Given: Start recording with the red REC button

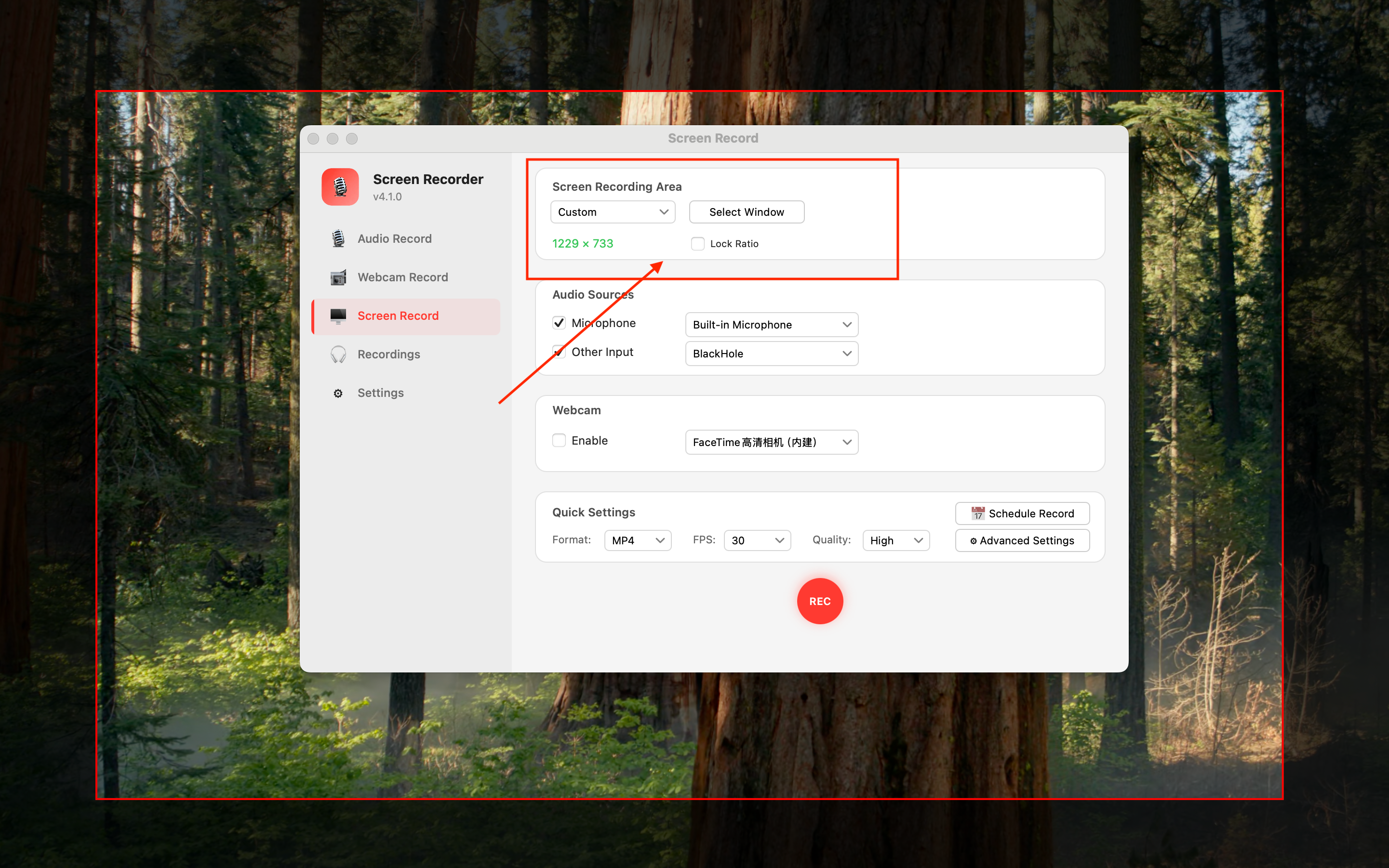Looking at the screenshot, I should pyautogui.click(x=820, y=601).
